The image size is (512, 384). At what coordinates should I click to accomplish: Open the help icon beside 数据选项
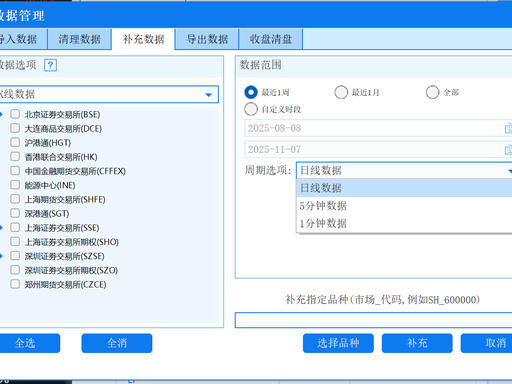[50, 65]
